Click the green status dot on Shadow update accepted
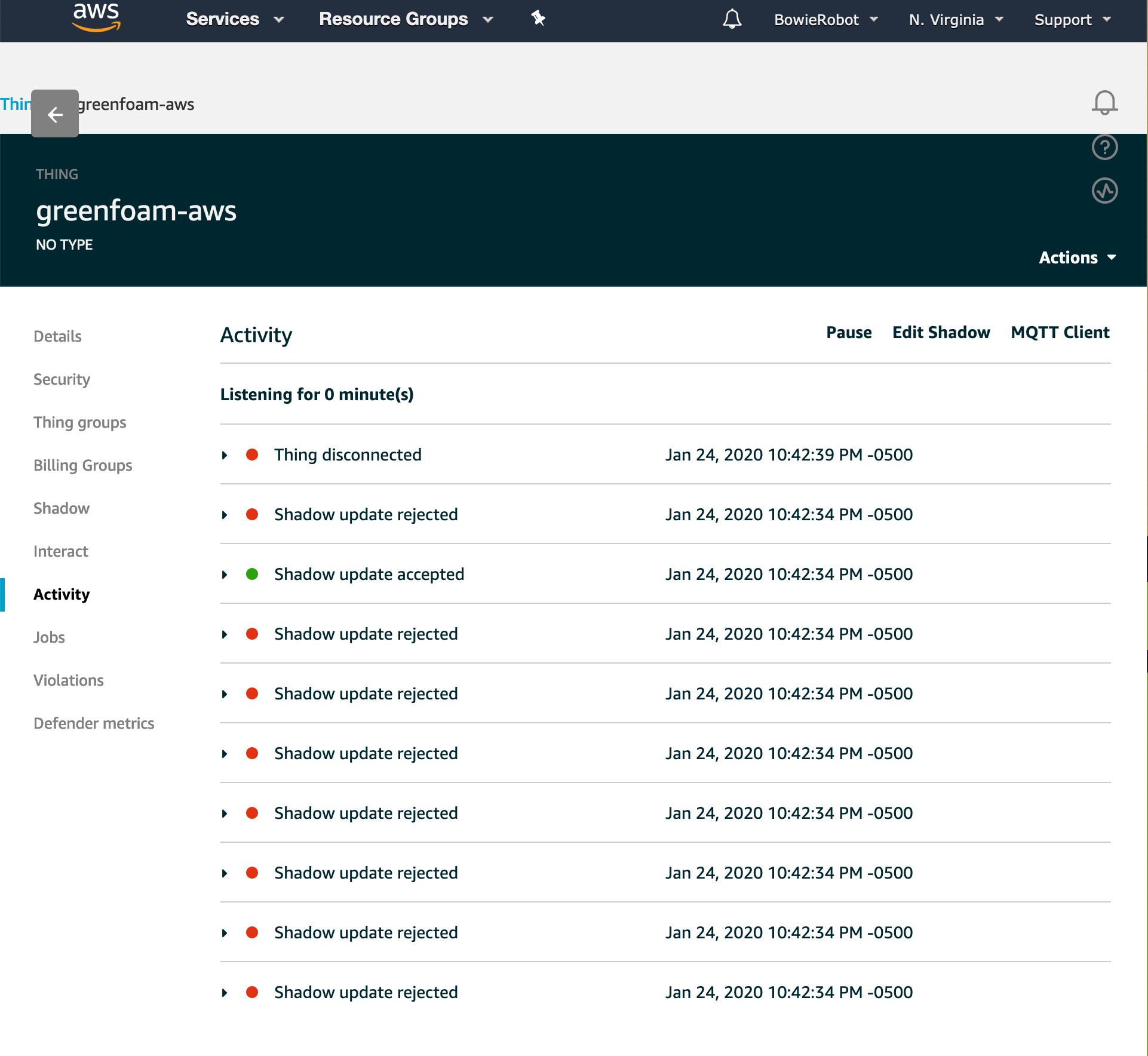1148x1056 pixels. point(252,574)
